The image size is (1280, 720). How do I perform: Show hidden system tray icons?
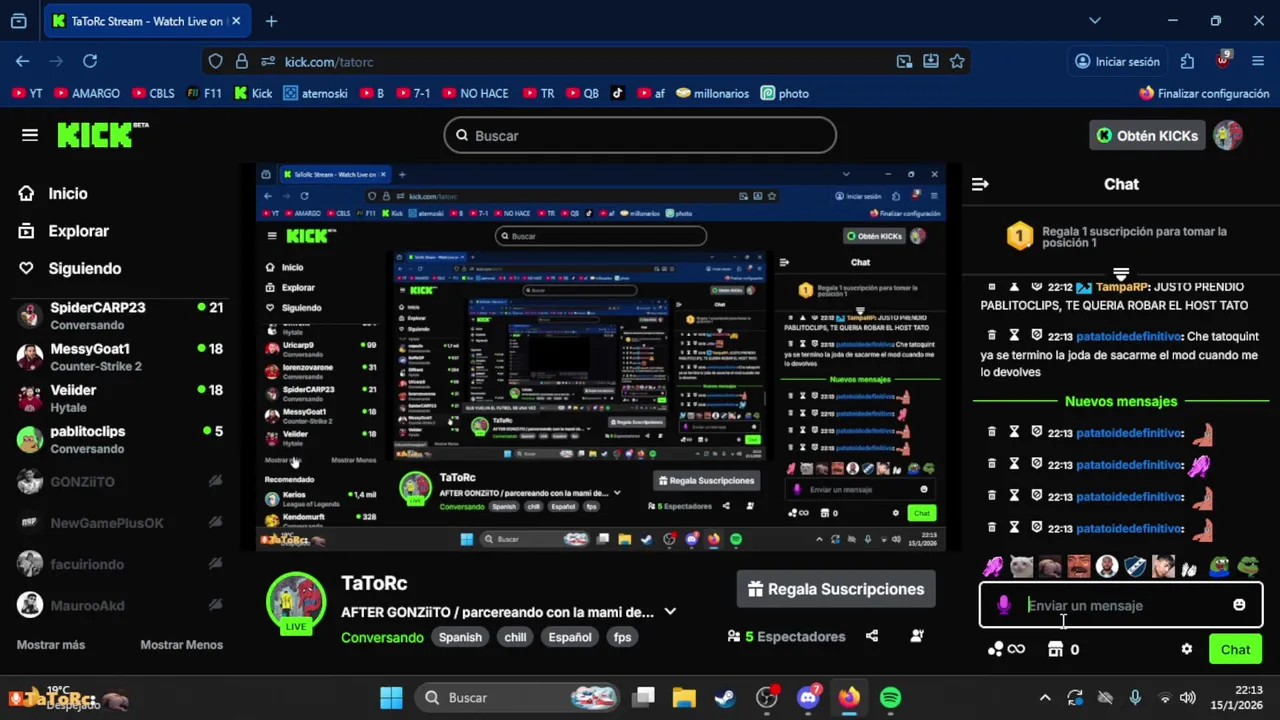[x=1045, y=697]
